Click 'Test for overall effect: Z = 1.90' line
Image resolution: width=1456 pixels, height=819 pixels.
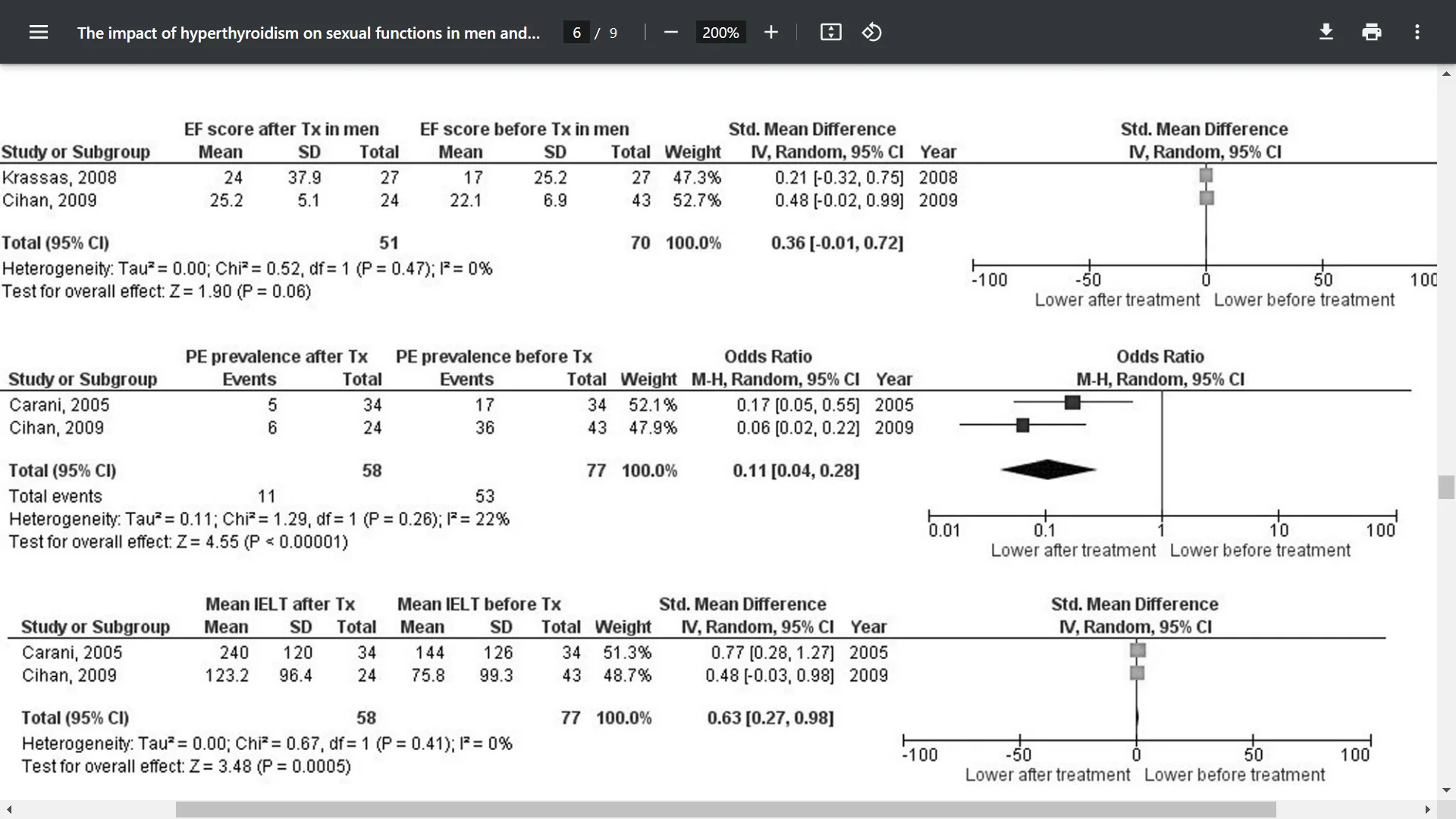(x=156, y=292)
